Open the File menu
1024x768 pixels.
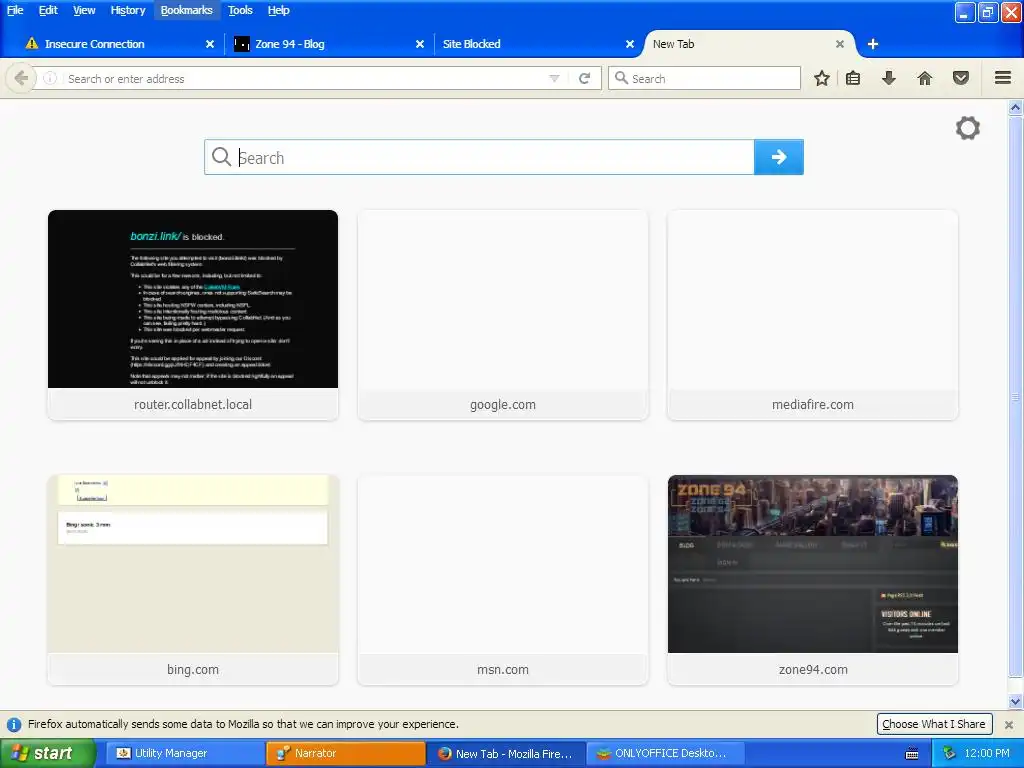(15, 10)
